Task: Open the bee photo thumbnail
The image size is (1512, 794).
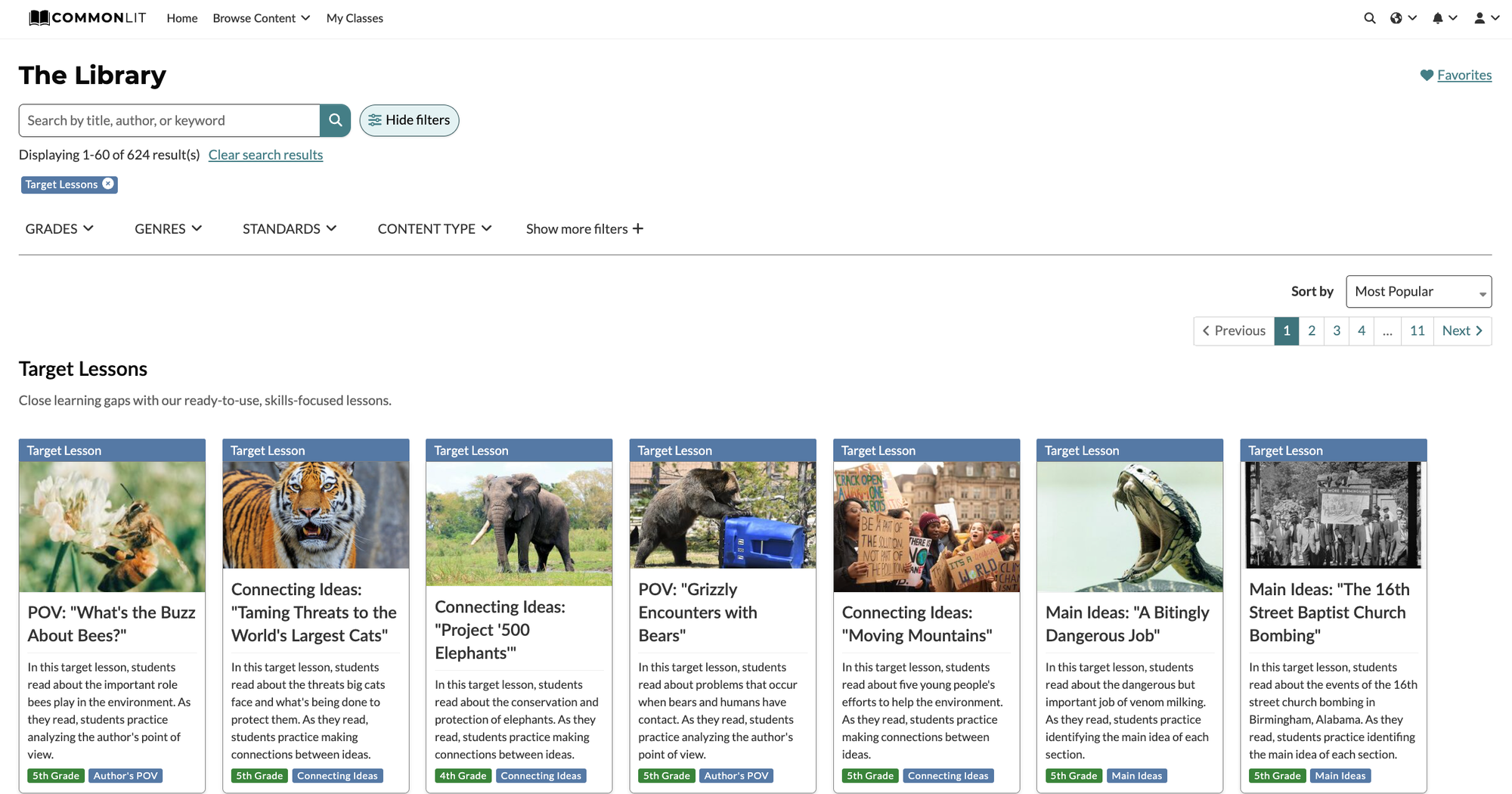Action: click(112, 527)
